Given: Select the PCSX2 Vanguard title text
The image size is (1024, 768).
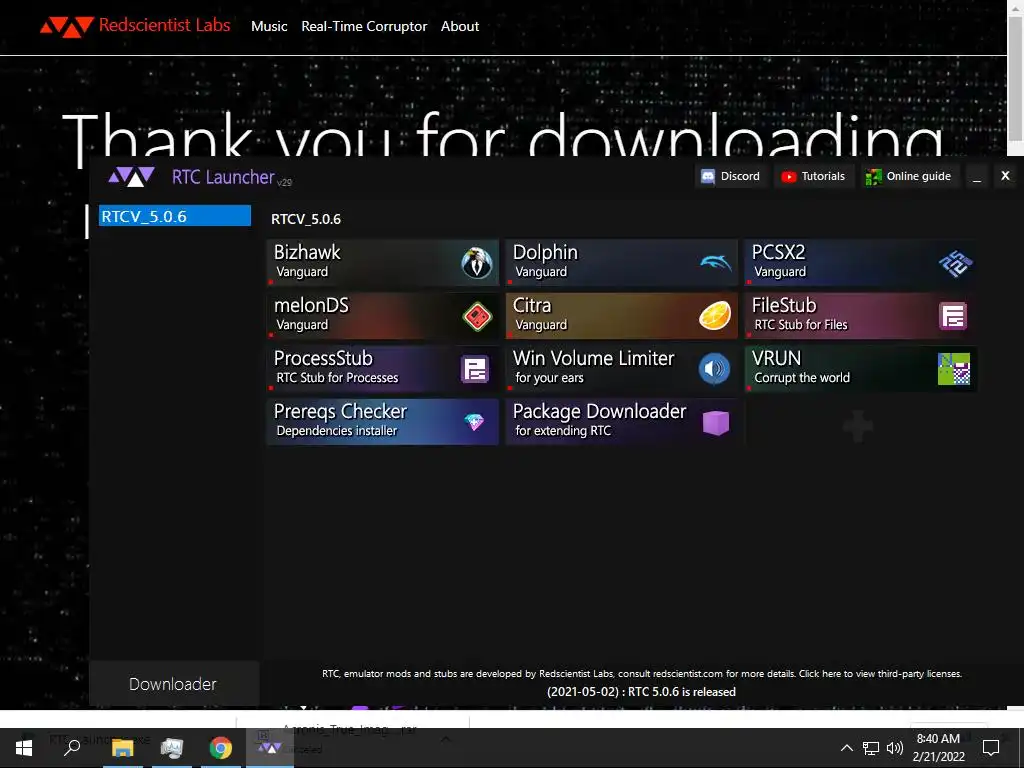Looking at the screenshot, I should point(778,261).
